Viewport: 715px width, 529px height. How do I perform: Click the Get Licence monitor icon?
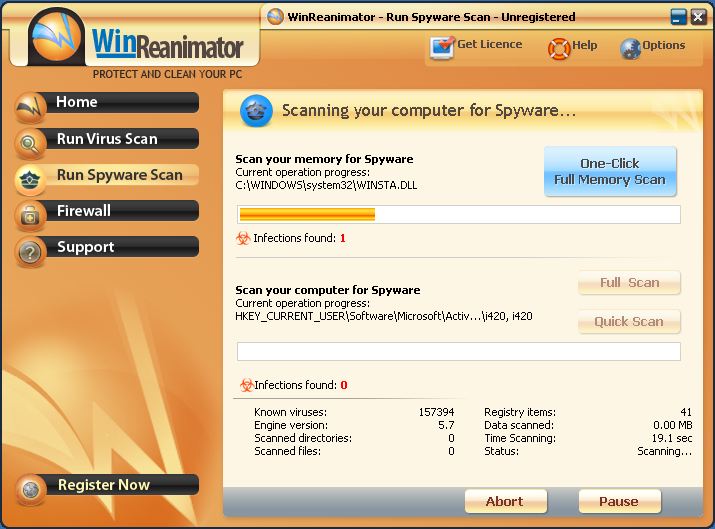pyautogui.click(x=441, y=47)
